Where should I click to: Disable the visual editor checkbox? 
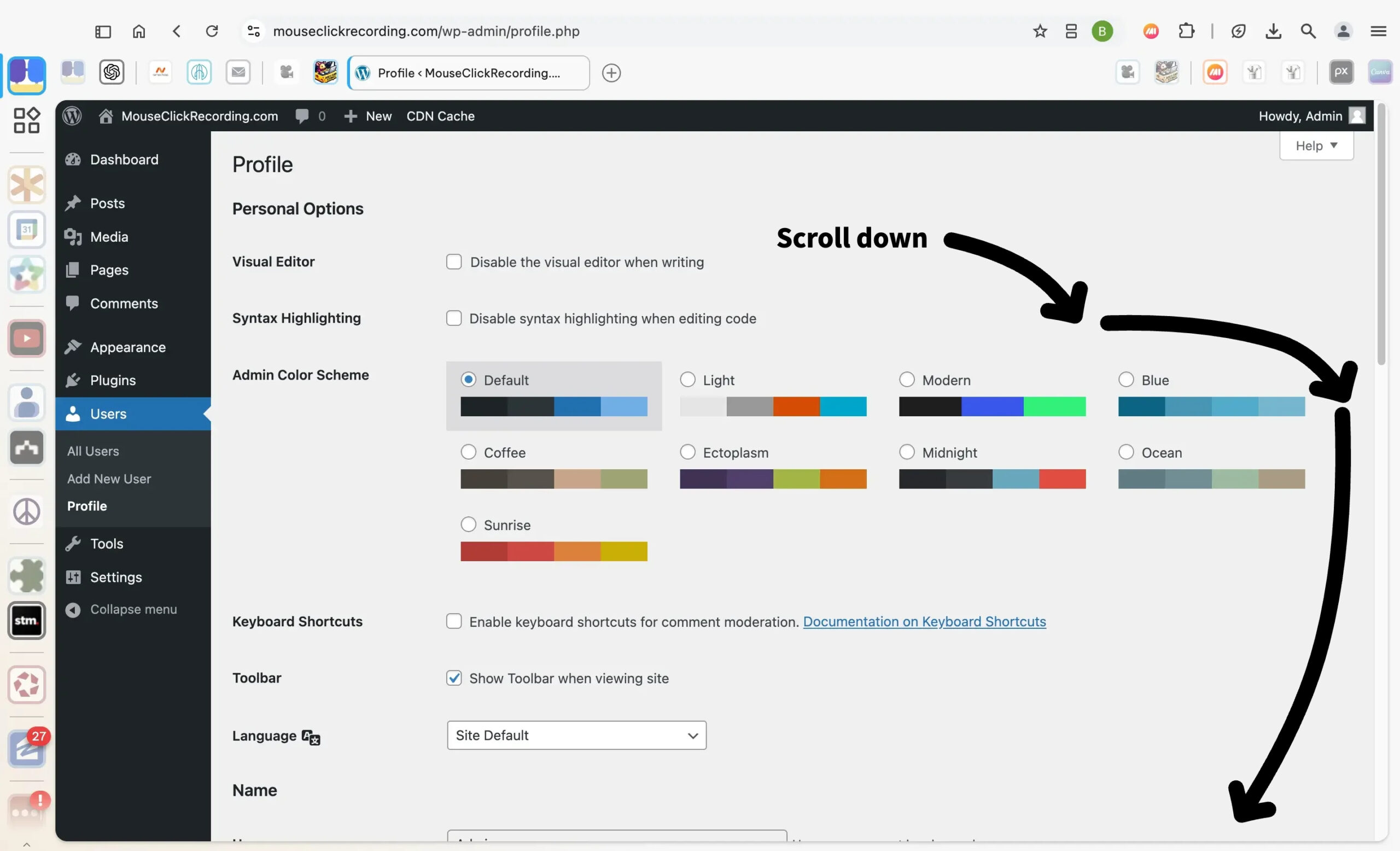tap(453, 262)
